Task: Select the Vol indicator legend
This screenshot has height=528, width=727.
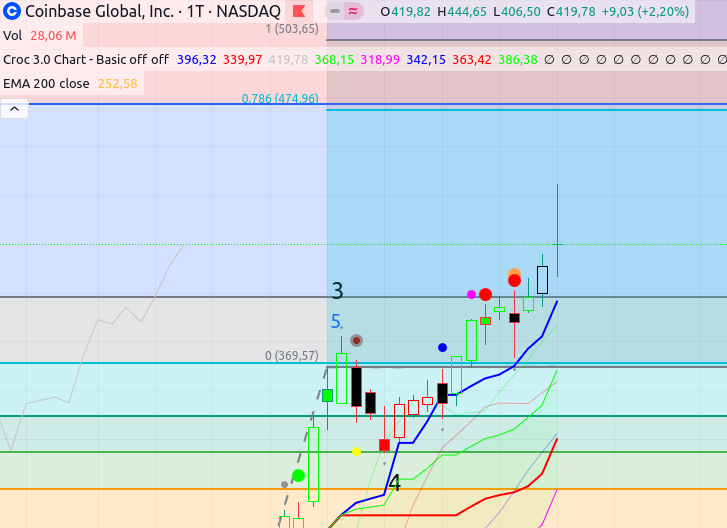Action: pyautogui.click(x=12, y=35)
